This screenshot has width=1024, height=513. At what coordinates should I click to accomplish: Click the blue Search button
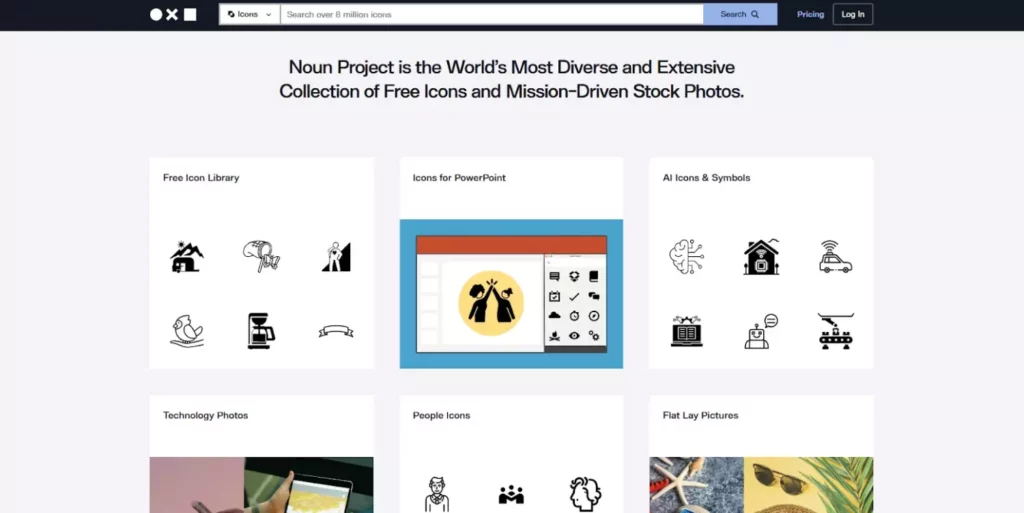click(x=740, y=14)
